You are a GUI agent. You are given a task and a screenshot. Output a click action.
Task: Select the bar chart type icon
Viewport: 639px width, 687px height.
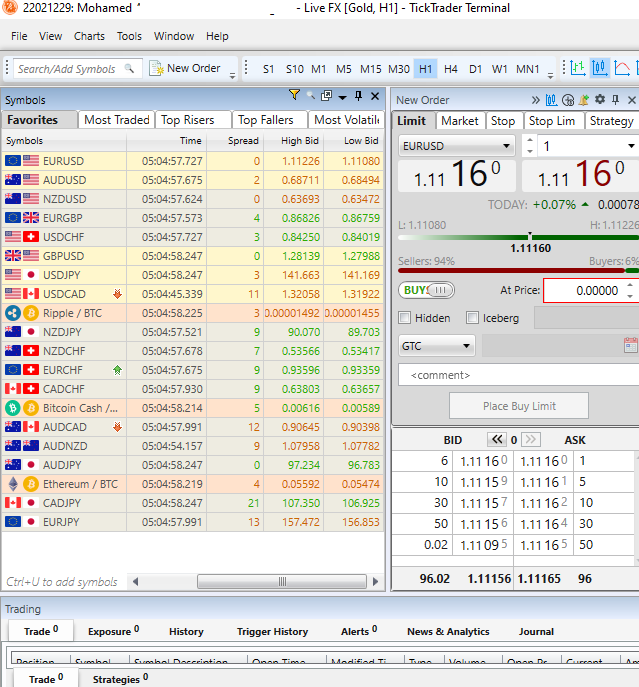pyautogui.click(x=578, y=68)
